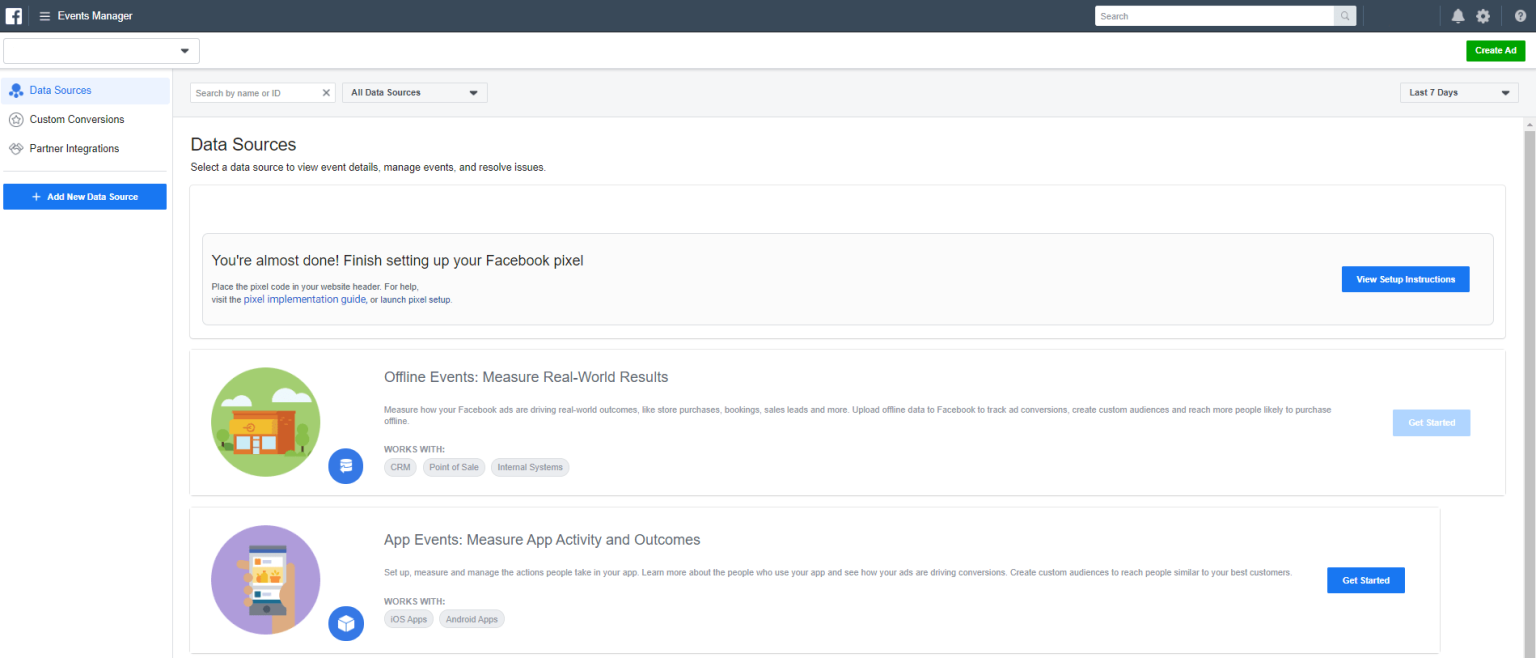Image resolution: width=1536 pixels, height=658 pixels.
Task: Click Get Started for App Events
Action: click(x=1365, y=580)
